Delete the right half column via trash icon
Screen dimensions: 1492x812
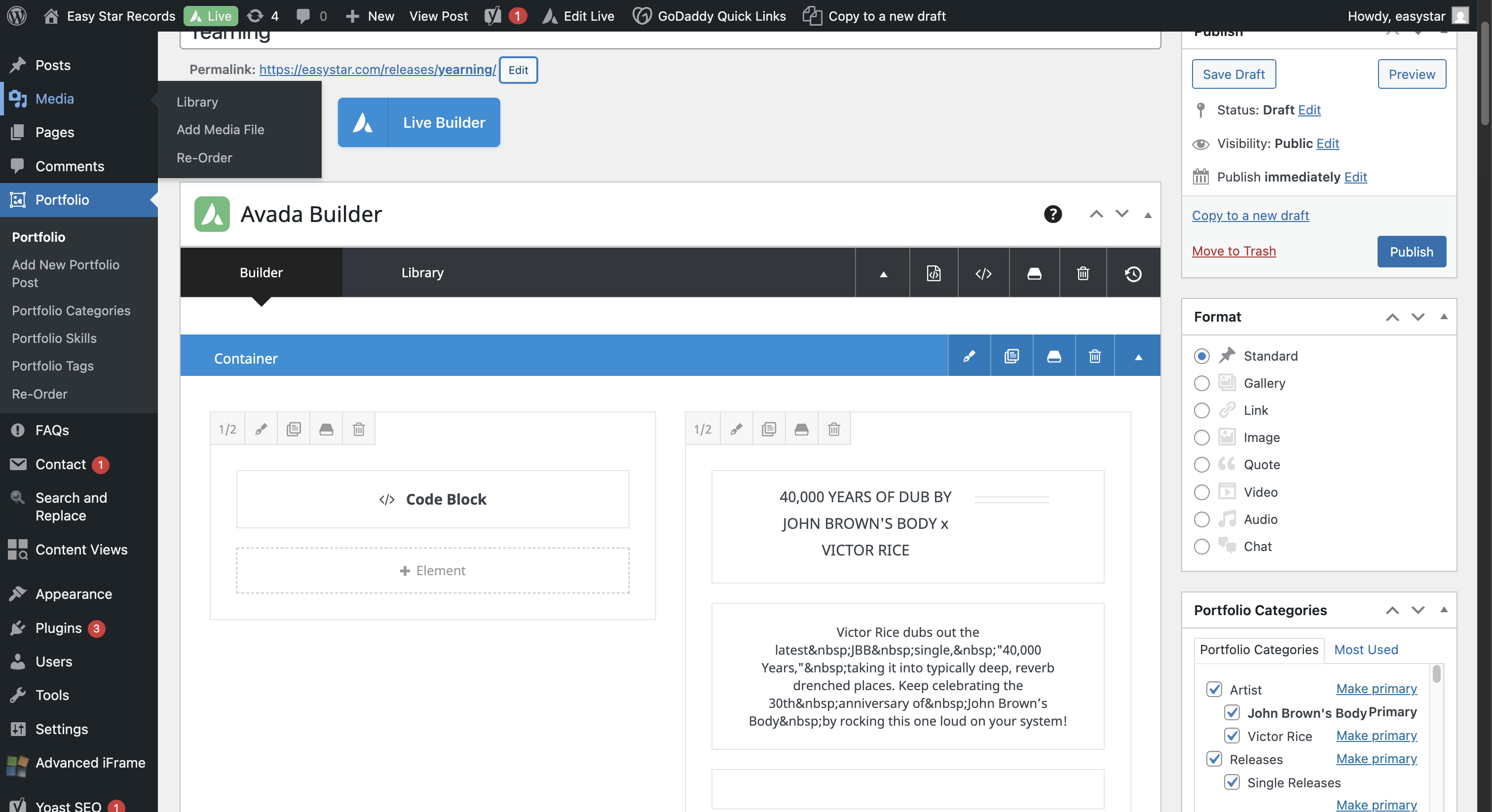(x=833, y=429)
